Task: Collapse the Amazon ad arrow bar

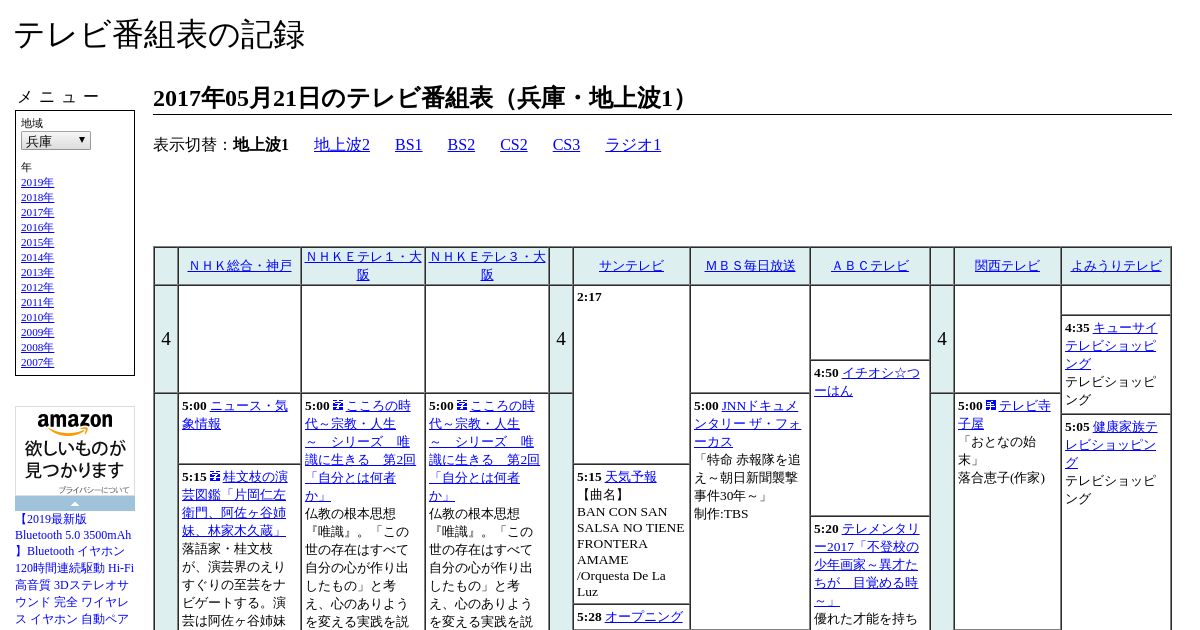Action: click(x=75, y=503)
